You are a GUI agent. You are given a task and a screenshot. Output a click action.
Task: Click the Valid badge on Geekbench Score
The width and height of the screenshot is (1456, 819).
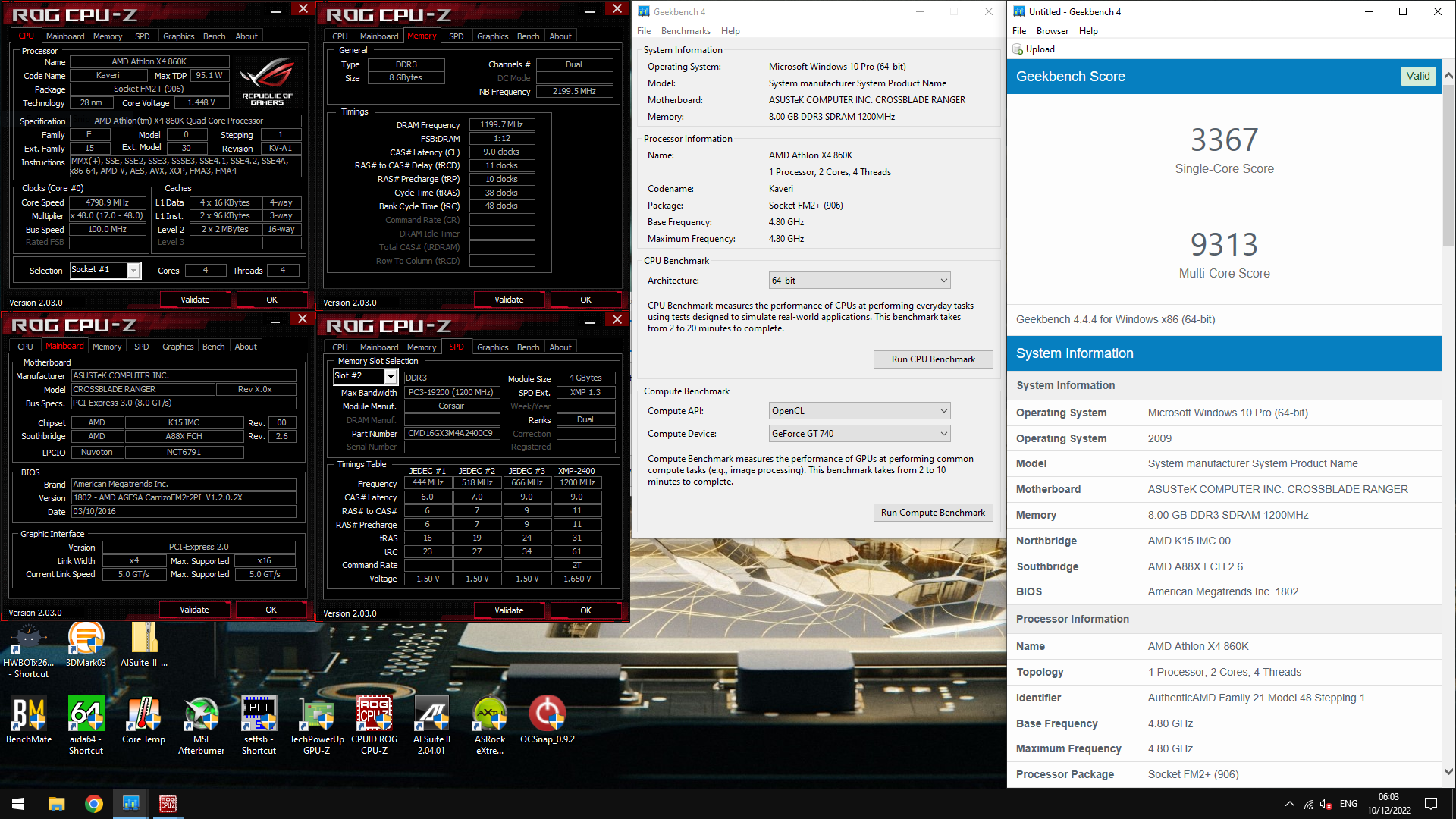(x=1417, y=77)
